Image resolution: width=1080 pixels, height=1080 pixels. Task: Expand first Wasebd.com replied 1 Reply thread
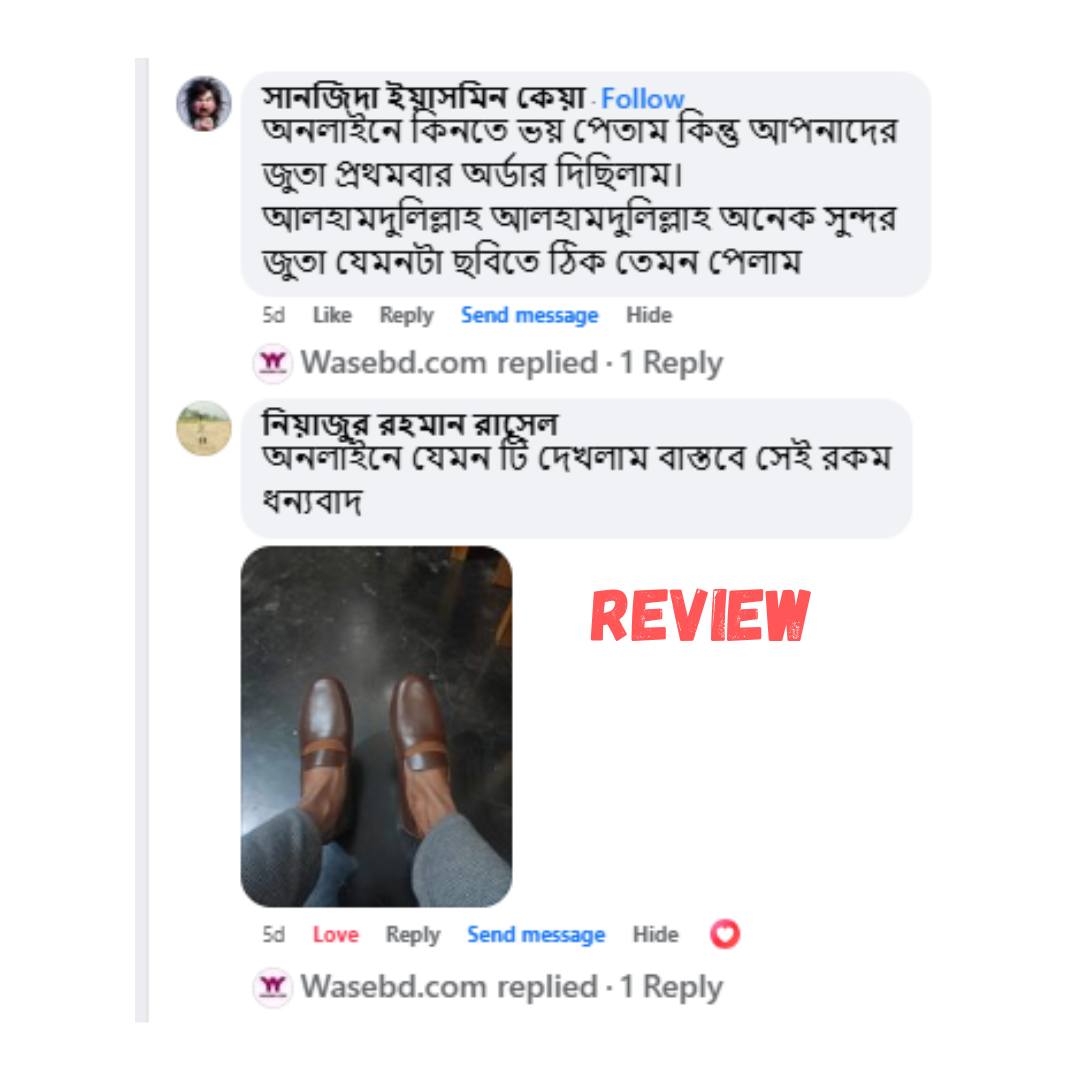pos(512,363)
